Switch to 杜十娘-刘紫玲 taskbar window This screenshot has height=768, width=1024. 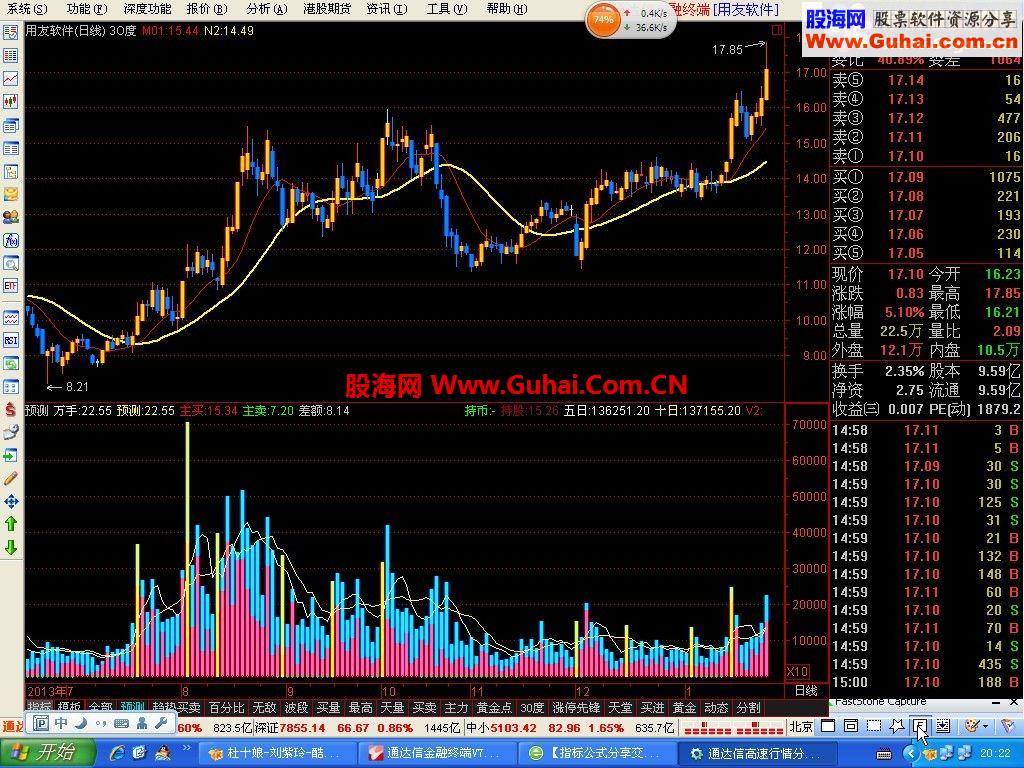coord(276,752)
